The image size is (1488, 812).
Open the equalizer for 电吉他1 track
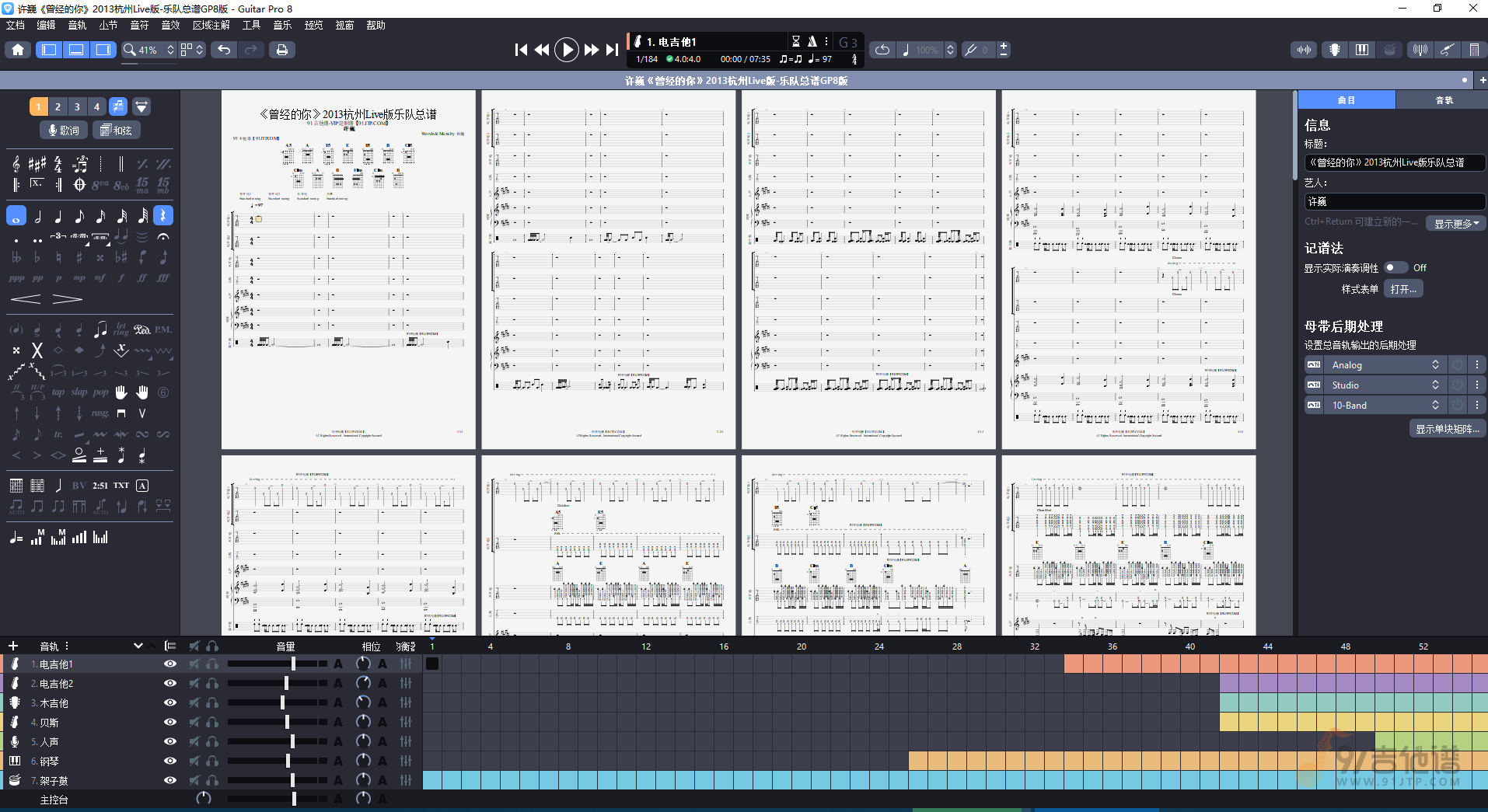406,664
